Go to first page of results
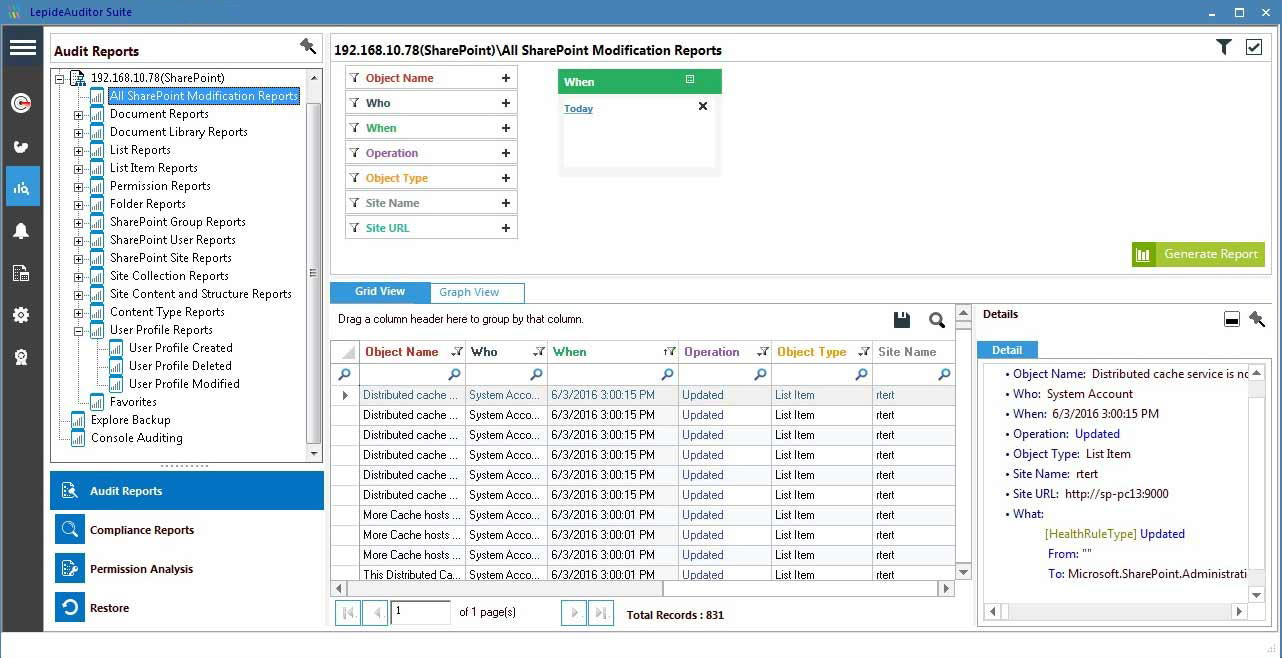Screen dimensions: 1282x658 point(348,613)
